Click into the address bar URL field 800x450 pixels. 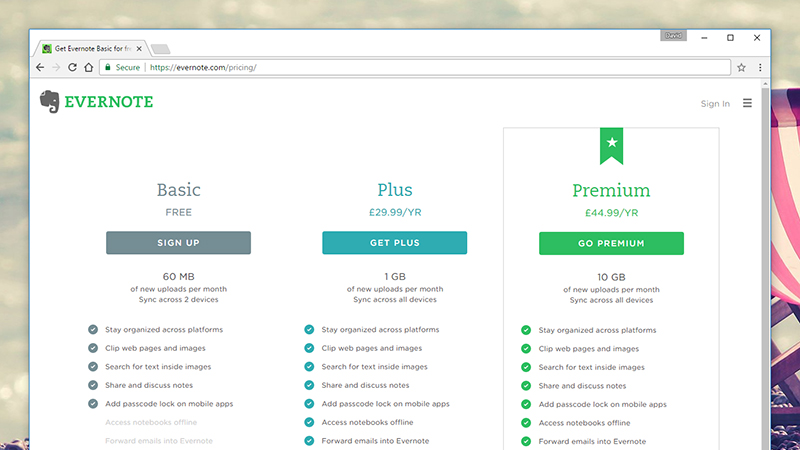point(414,67)
